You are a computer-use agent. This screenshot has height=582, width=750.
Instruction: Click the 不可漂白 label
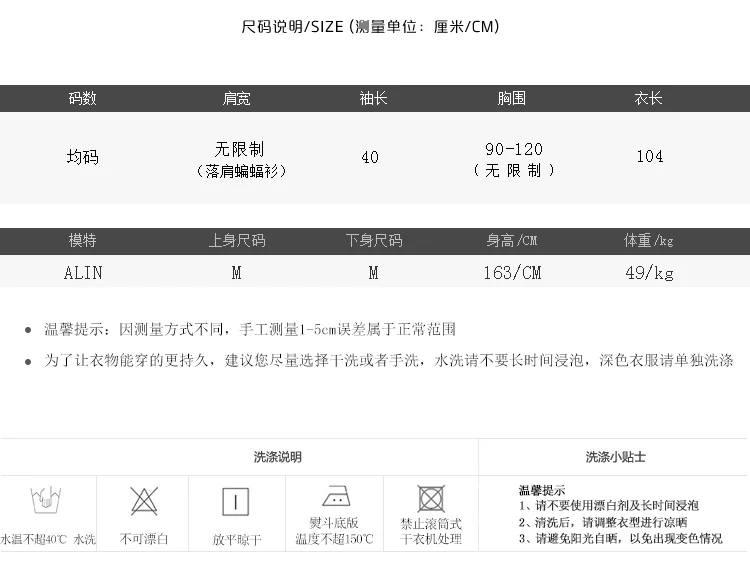tap(144, 539)
